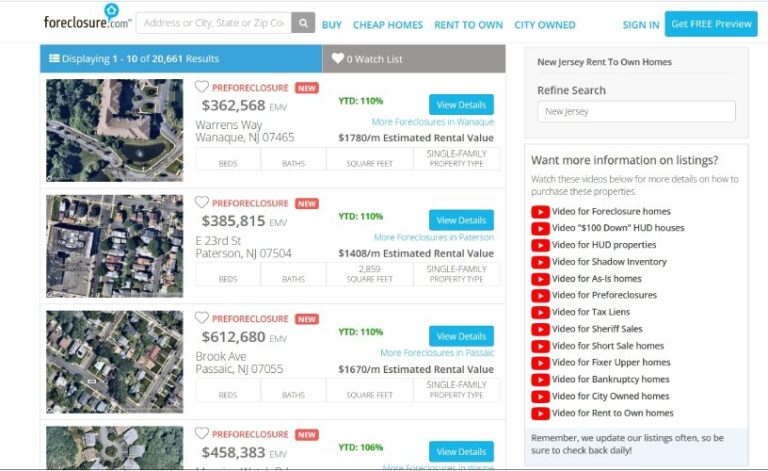Play the Sheriff Sales YouTube video icon
Screen dimensions: 768x471
[540, 329]
